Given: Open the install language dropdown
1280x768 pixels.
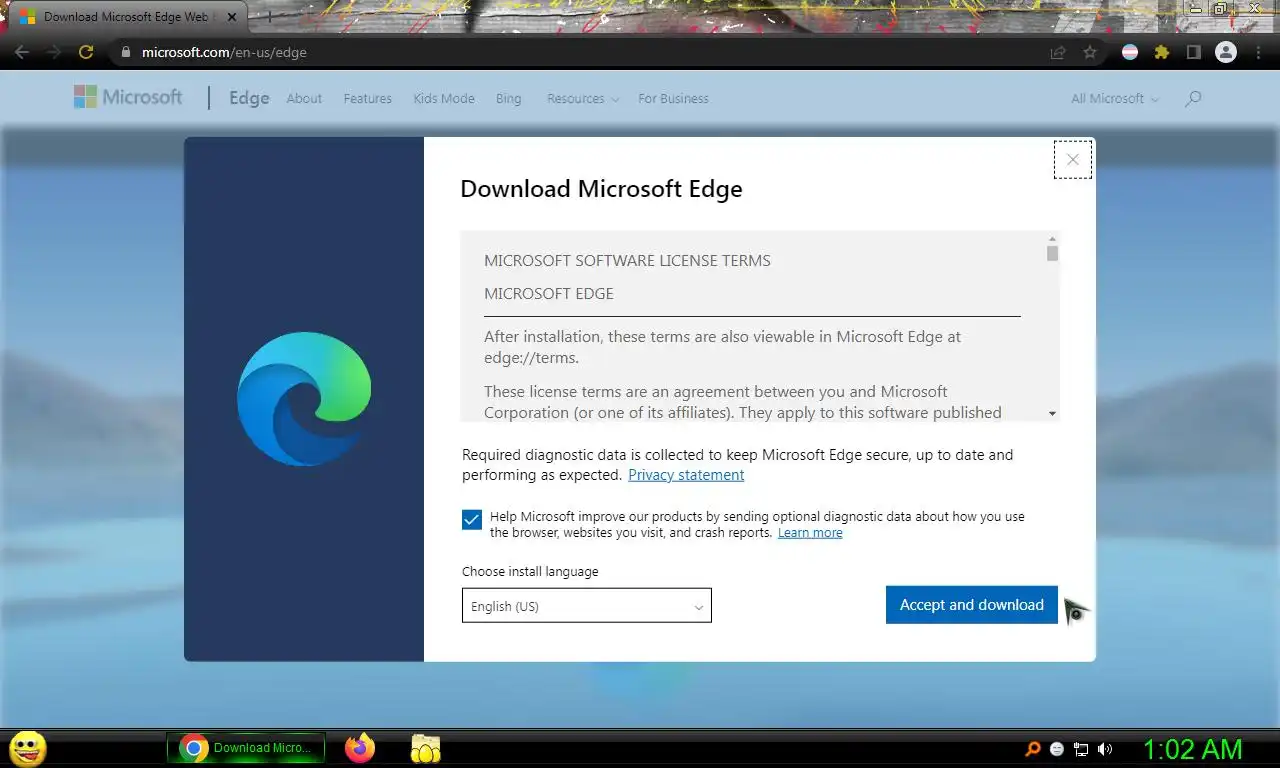Looking at the screenshot, I should [587, 605].
